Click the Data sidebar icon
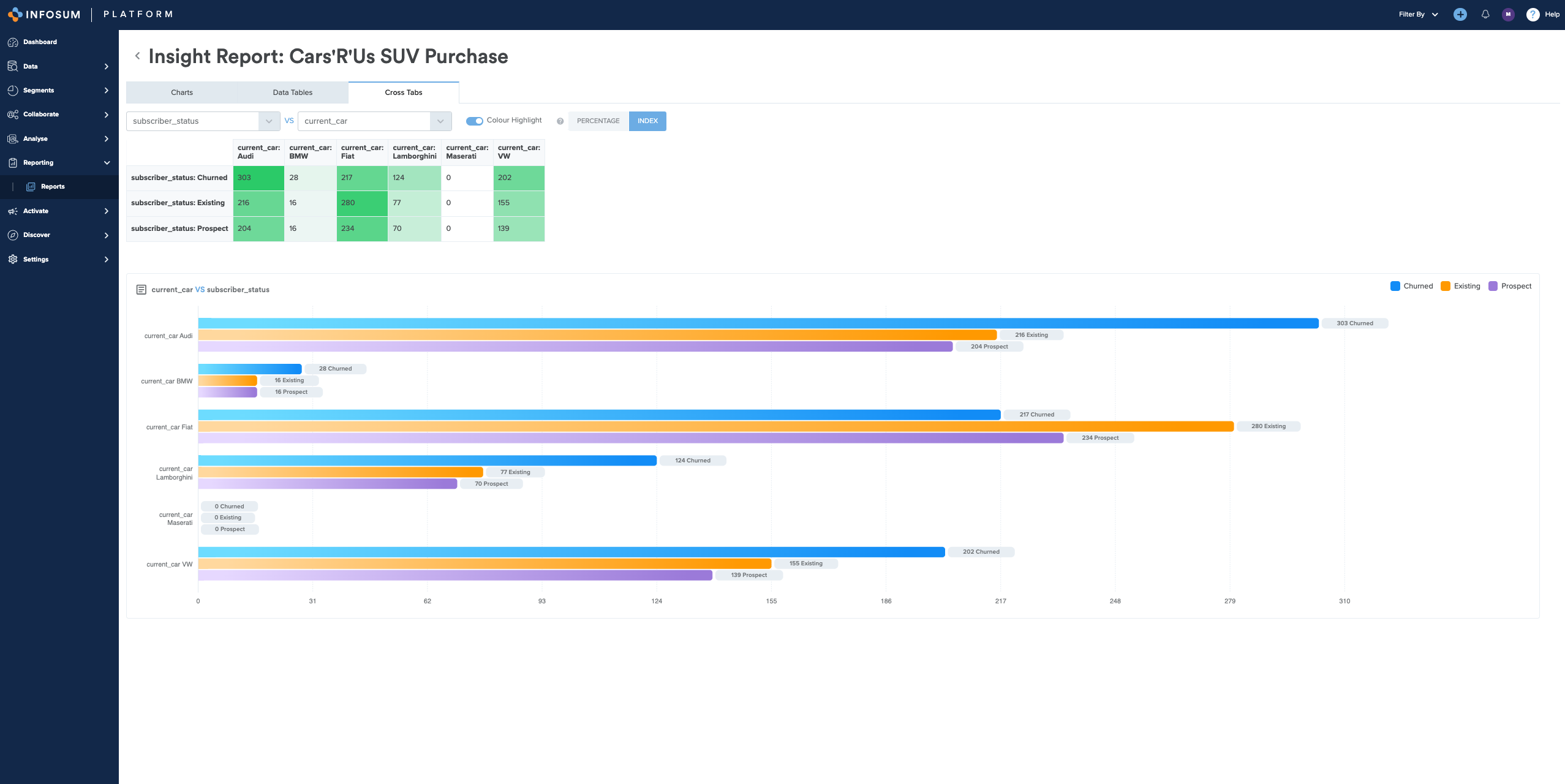 [x=13, y=66]
